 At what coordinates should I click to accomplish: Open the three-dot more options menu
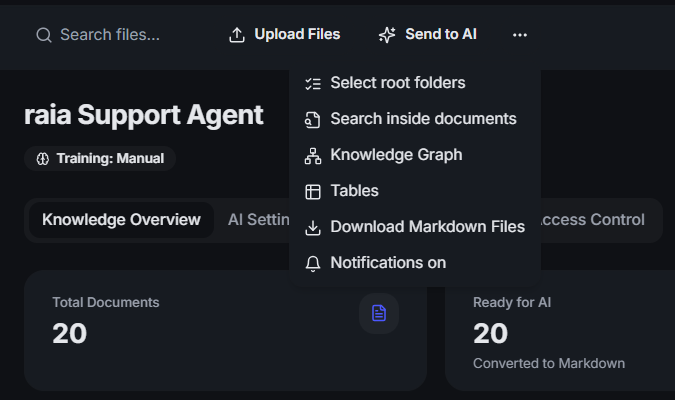coord(520,35)
